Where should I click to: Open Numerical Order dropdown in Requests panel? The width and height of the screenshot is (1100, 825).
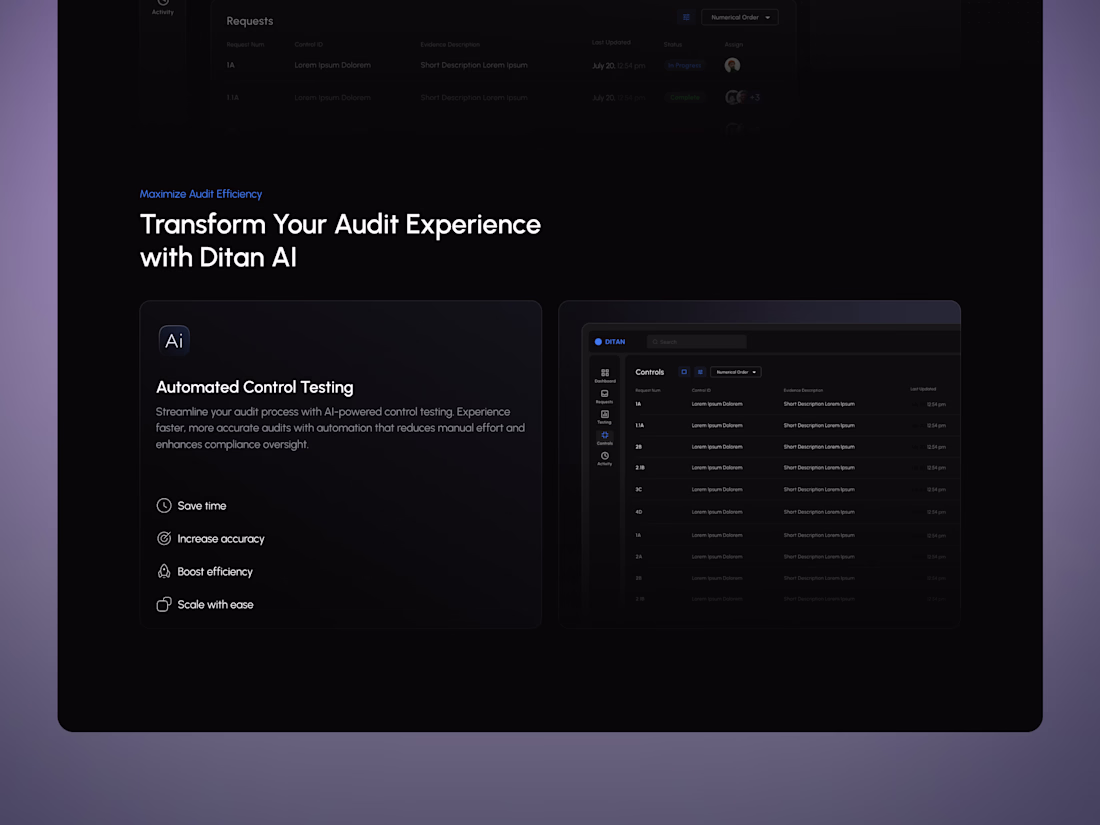(x=740, y=18)
